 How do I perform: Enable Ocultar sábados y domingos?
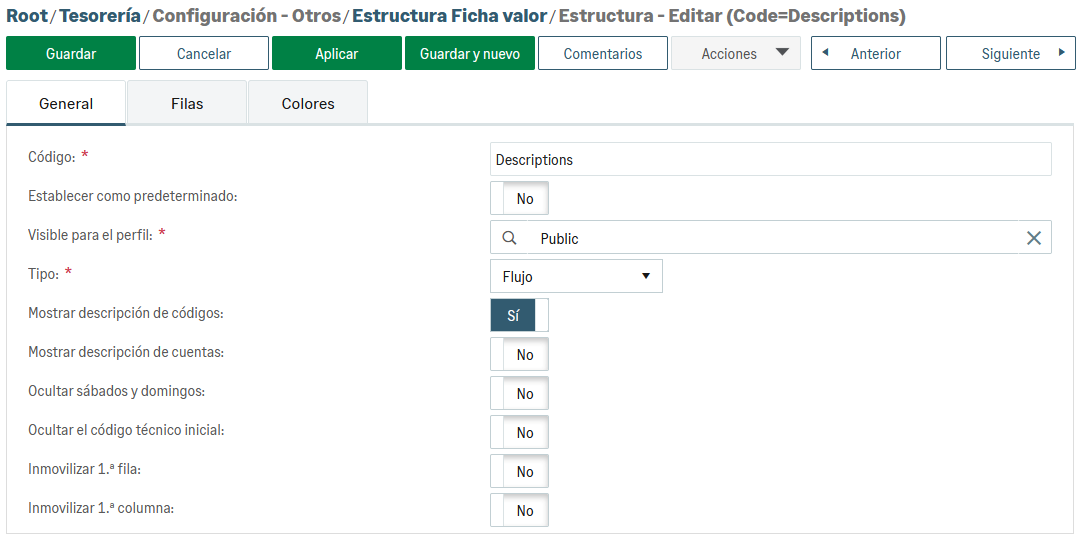tap(519, 393)
